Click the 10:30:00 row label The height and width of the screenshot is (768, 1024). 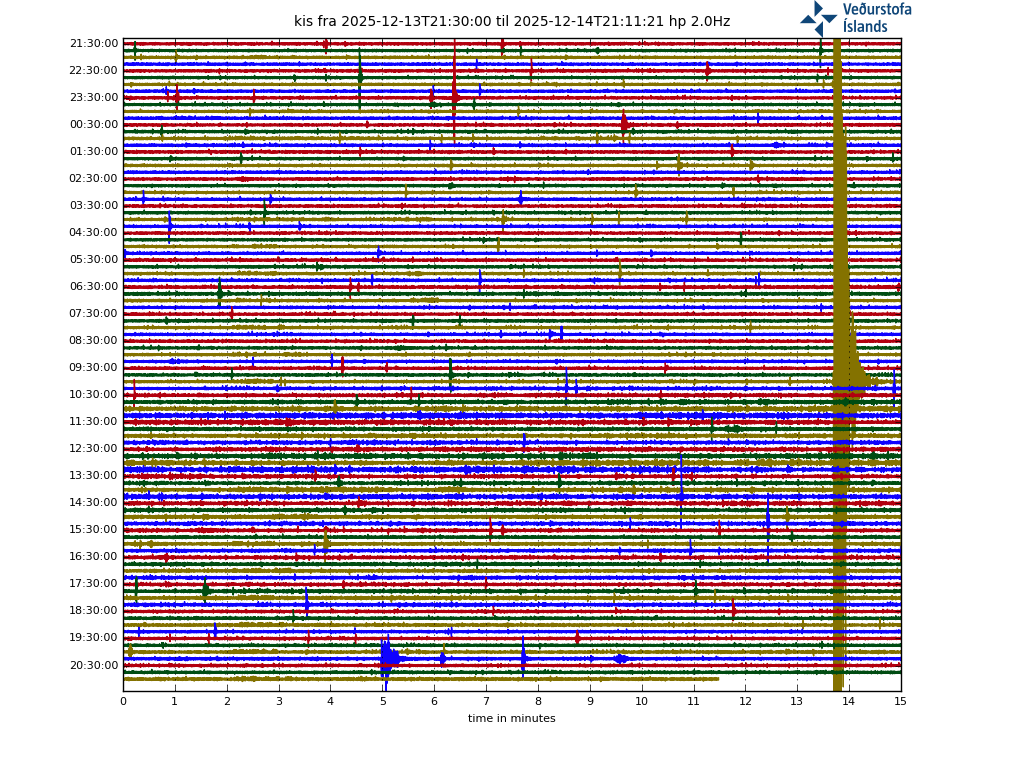[94, 395]
